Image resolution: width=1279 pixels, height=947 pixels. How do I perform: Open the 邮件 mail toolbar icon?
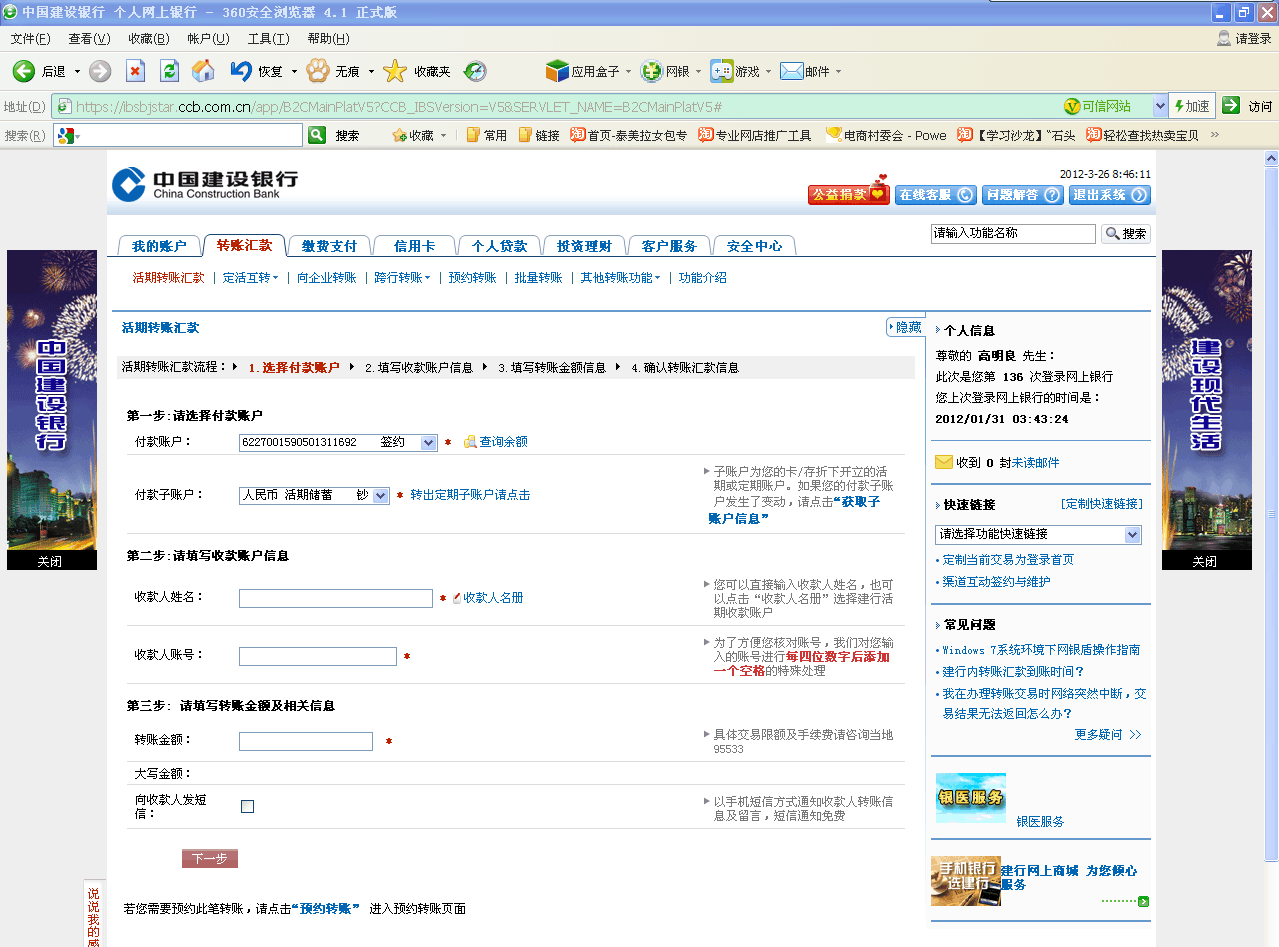pos(792,71)
